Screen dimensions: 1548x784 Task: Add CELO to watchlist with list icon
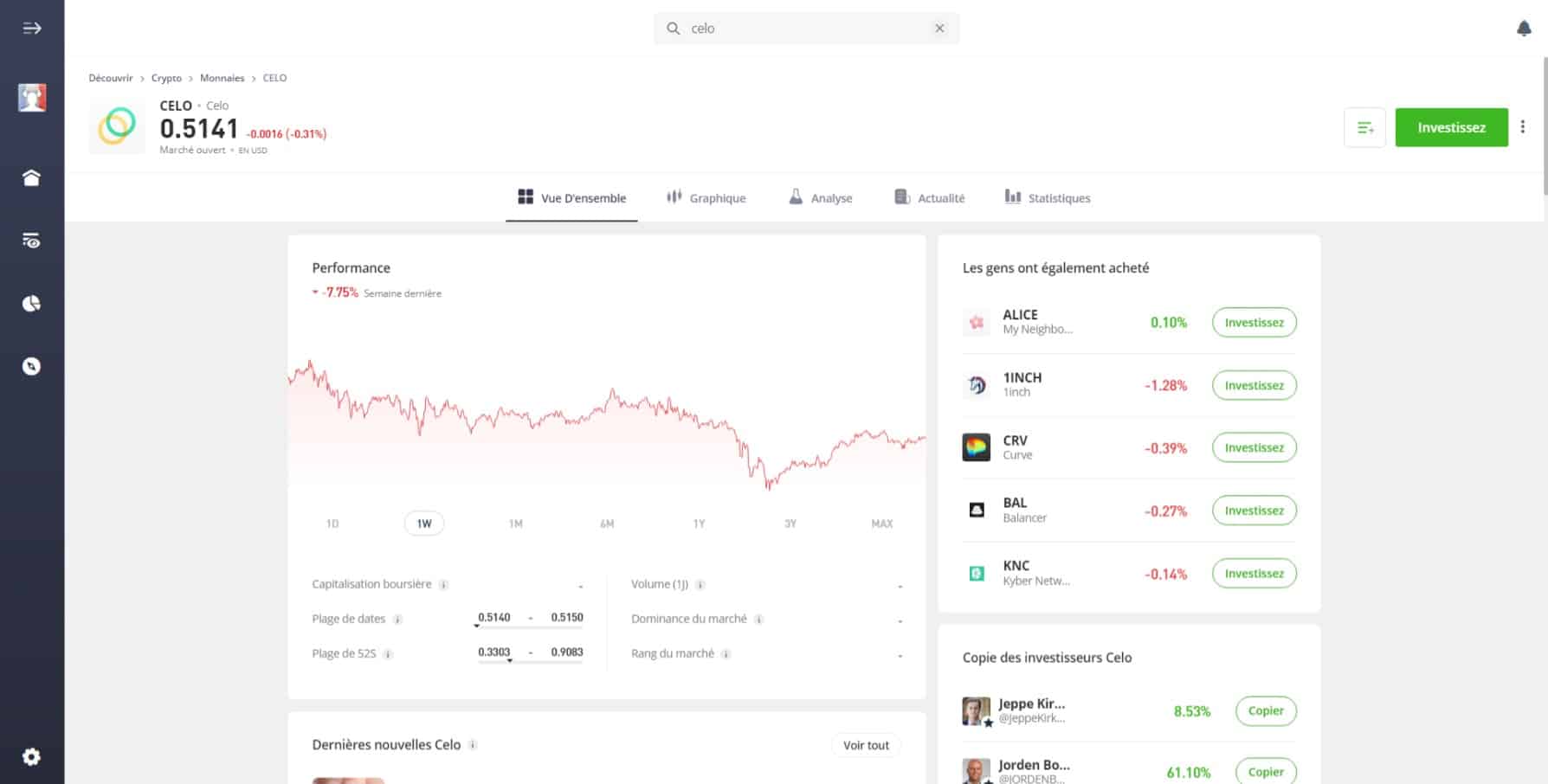click(x=1364, y=127)
